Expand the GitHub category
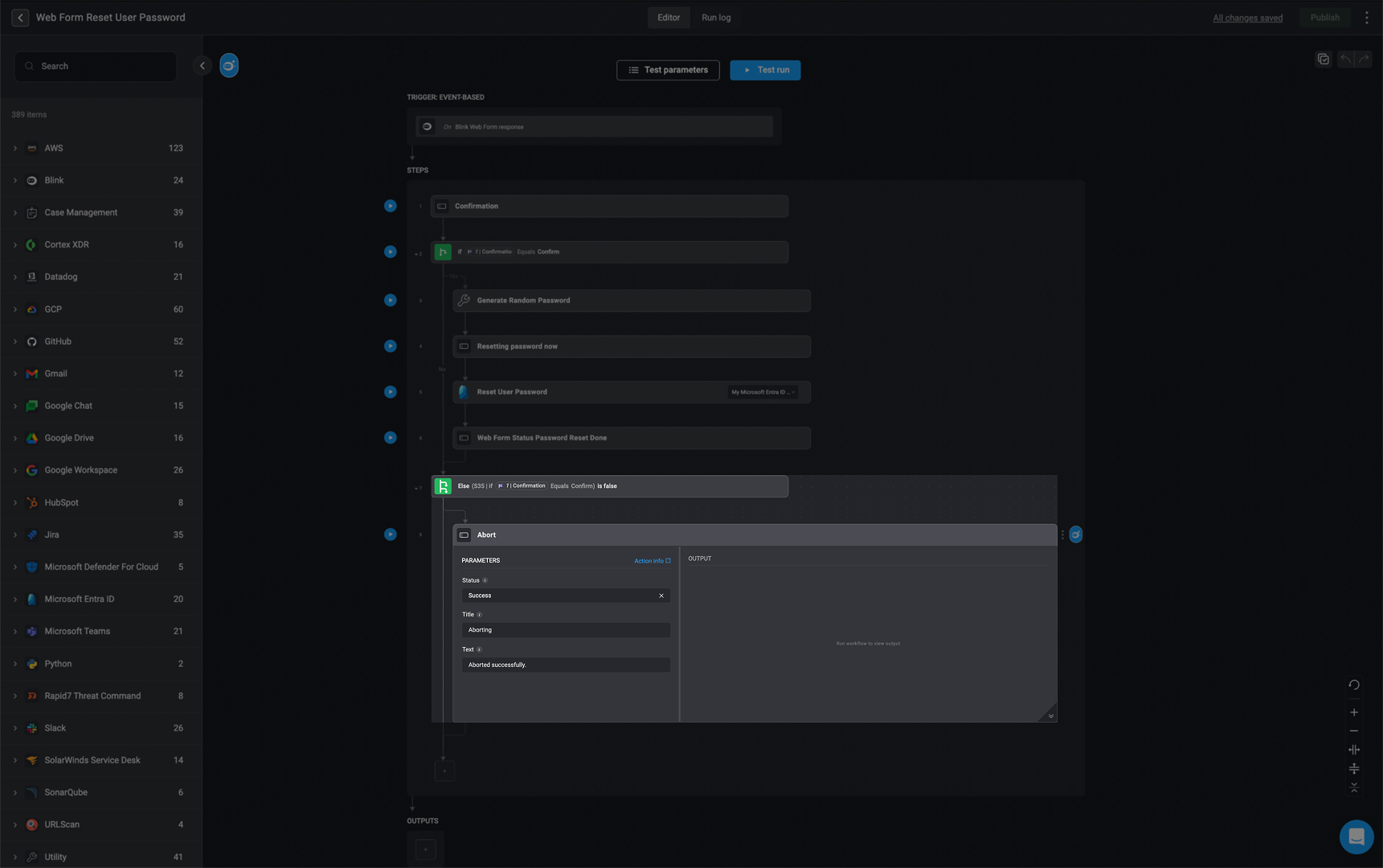Image resolution: width=1383 pixels, height=868 pixels. pos(15,342)
